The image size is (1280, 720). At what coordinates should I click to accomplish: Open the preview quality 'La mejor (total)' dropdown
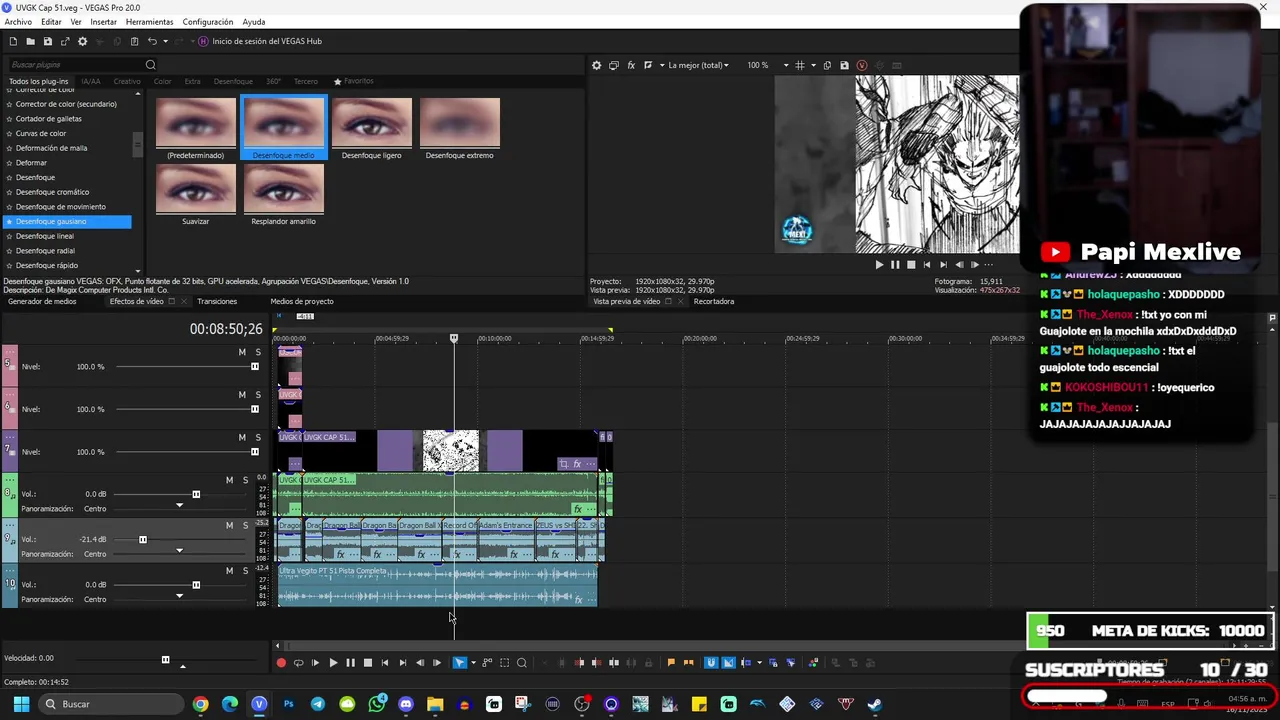(698, 65)
